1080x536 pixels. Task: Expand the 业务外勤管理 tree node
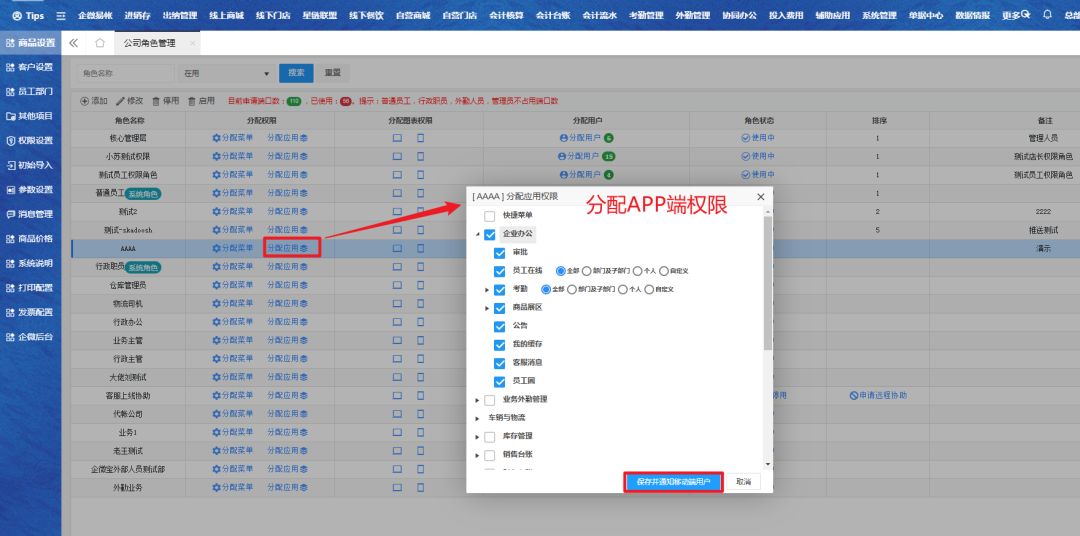pyautogui.click(x=477, y=400)
